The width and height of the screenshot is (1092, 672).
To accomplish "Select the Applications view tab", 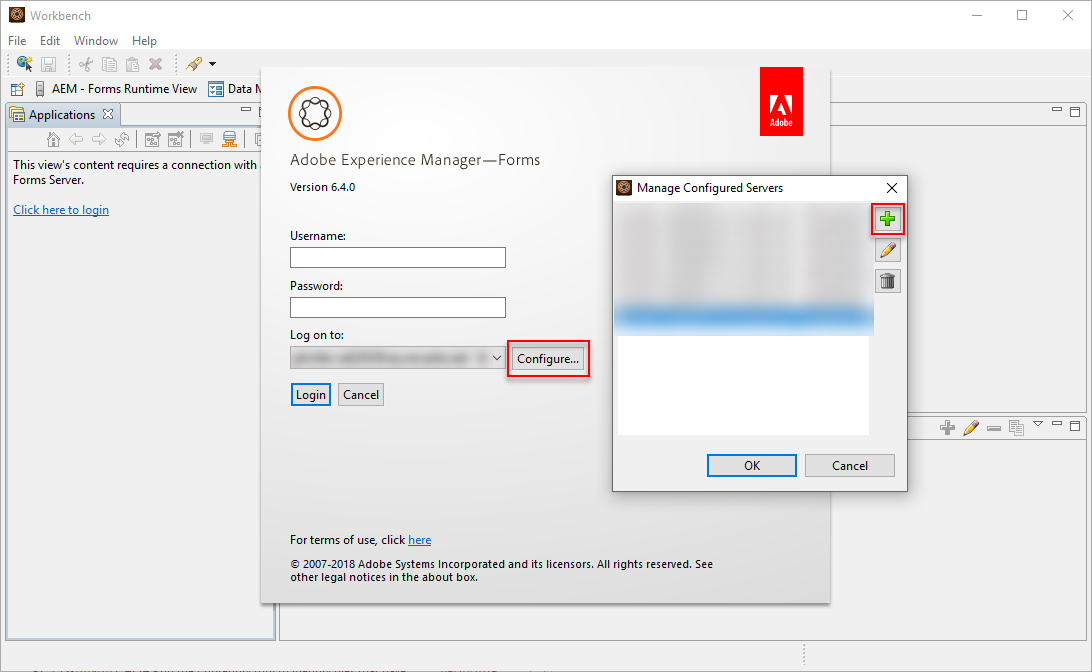I will (x=62, y=114).
